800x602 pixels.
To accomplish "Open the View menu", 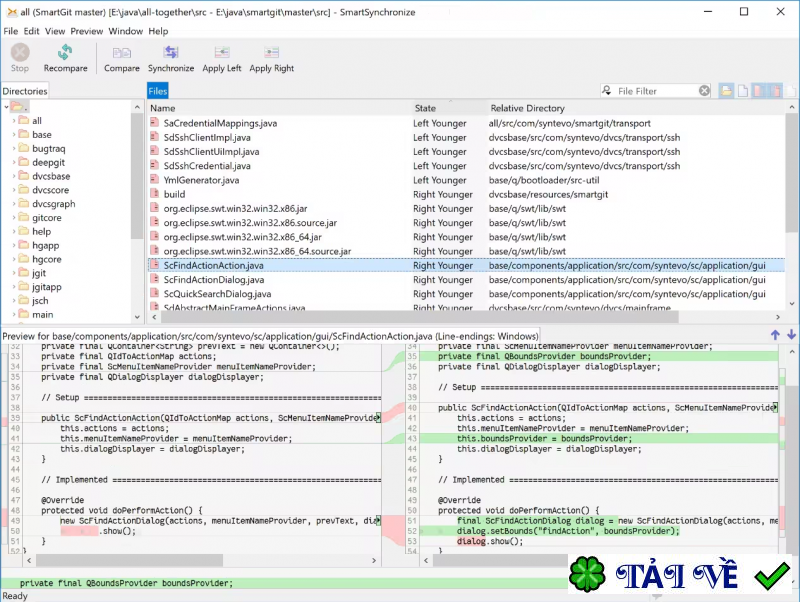I will click(x=55, y=31).
